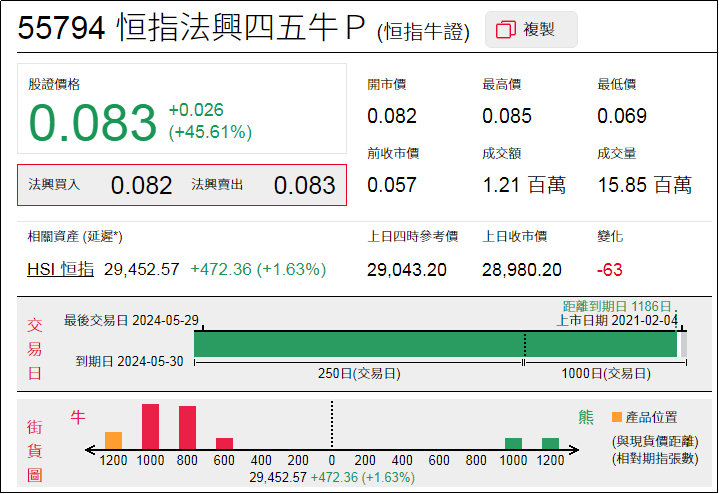
Task: Click the price change +0.026
Action: [x=196, y=110]
